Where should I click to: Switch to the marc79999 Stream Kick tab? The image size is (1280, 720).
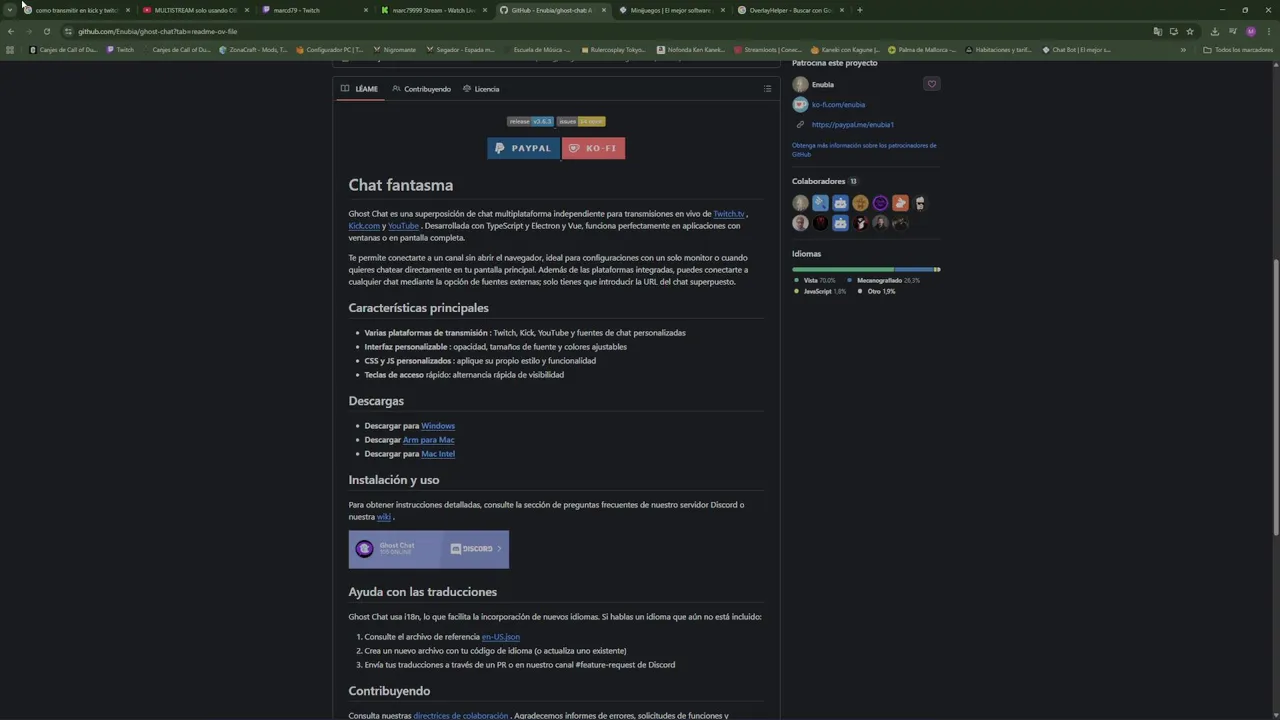[433, 10]
